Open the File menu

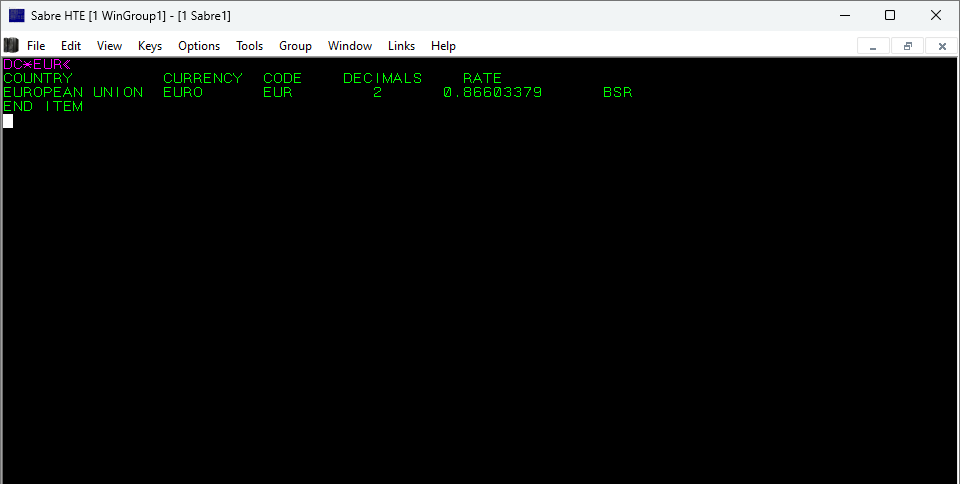point(36,46)
